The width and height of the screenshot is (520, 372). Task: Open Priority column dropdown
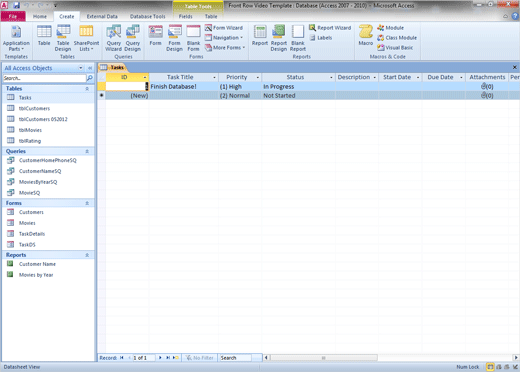258,77
